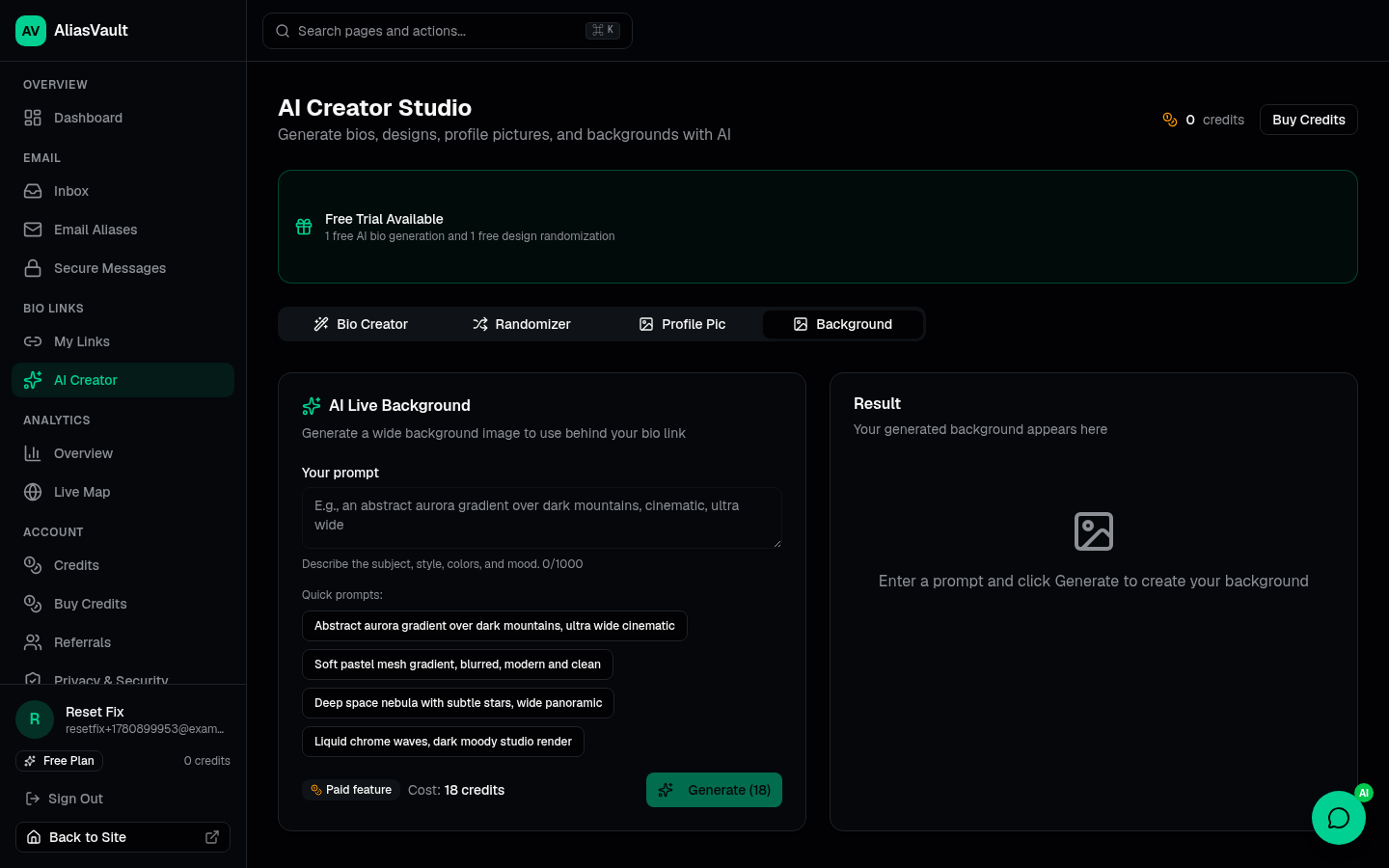Screen dimensions: 1389x868
Task: Click the Overview bar chart icon
Action: click(33, 453)
